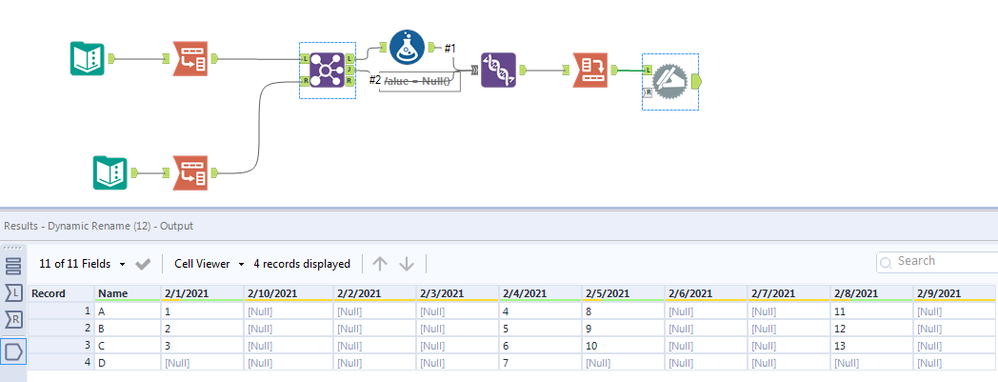Select the 2/1/2021 column header

pyautogui.click(x=202, y=294)
